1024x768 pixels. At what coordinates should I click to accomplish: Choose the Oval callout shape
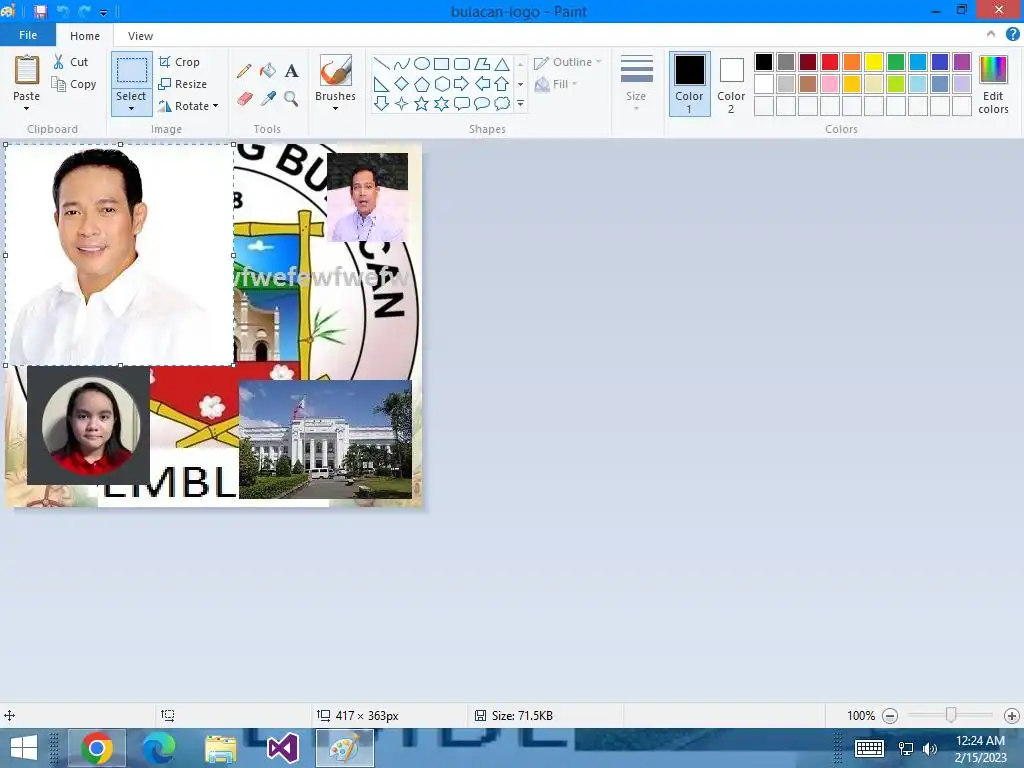pyautogui.click(x=482, y=103)
